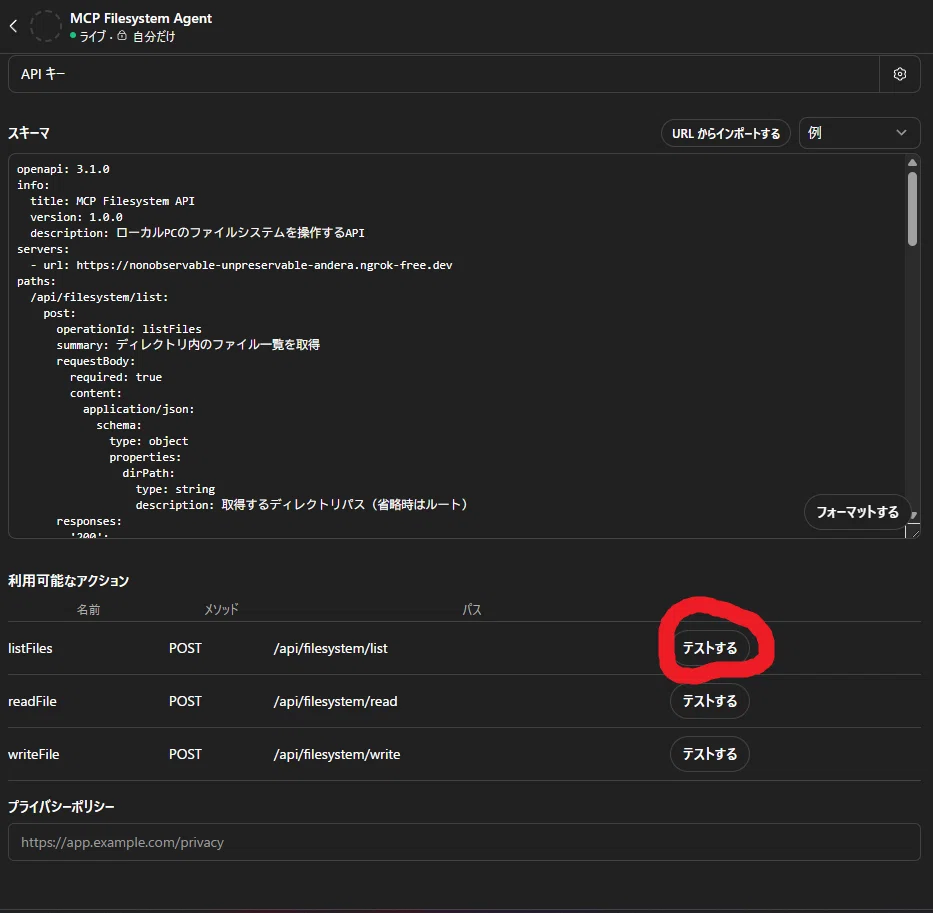Click the フォーマットする button
This screenshot has width=933, height=913.
point(857,512)
